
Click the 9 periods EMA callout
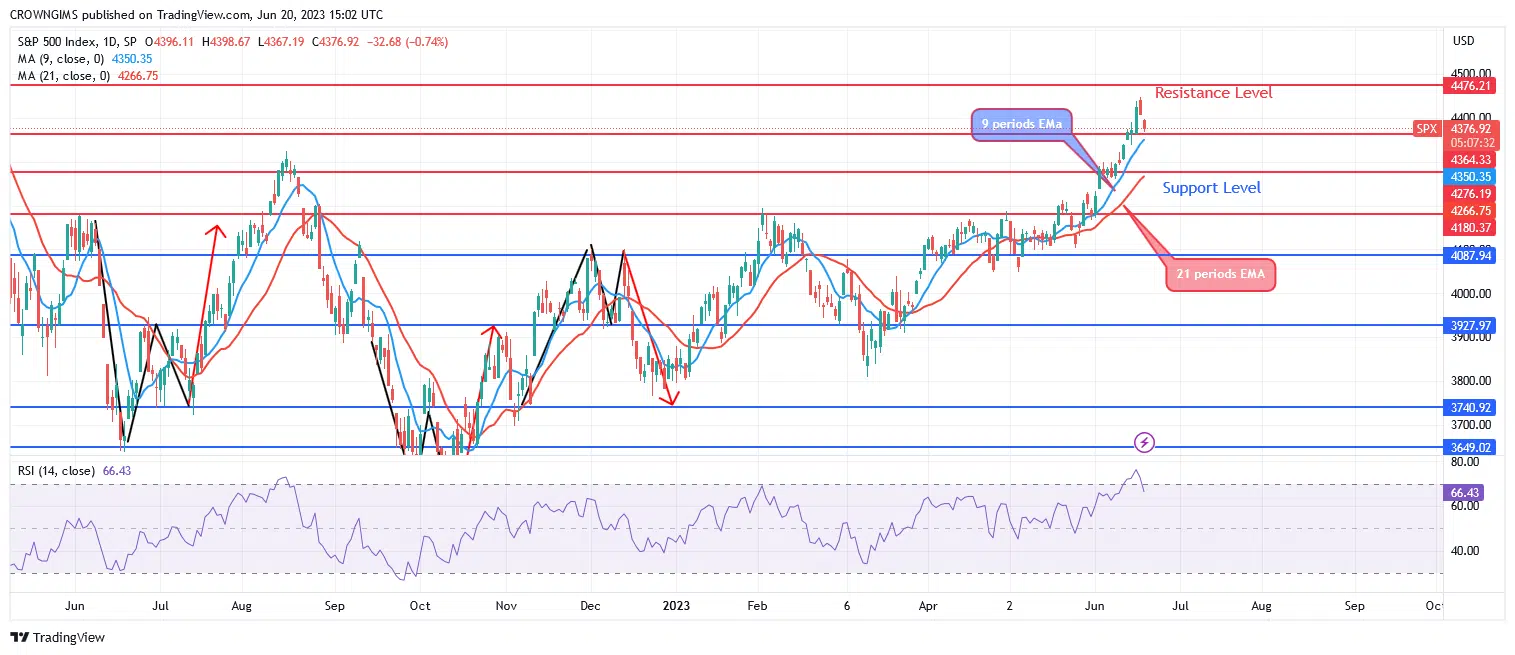click(x=1020, y=125)
